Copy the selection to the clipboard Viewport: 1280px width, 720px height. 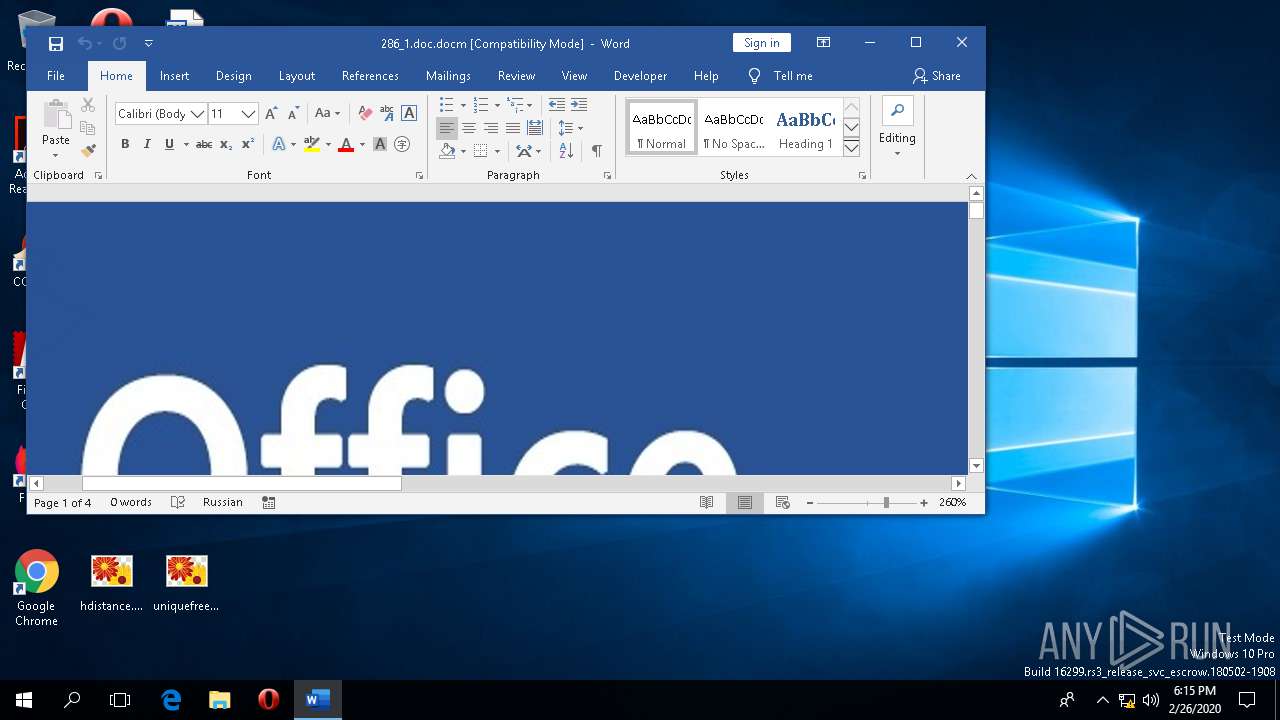88,128
